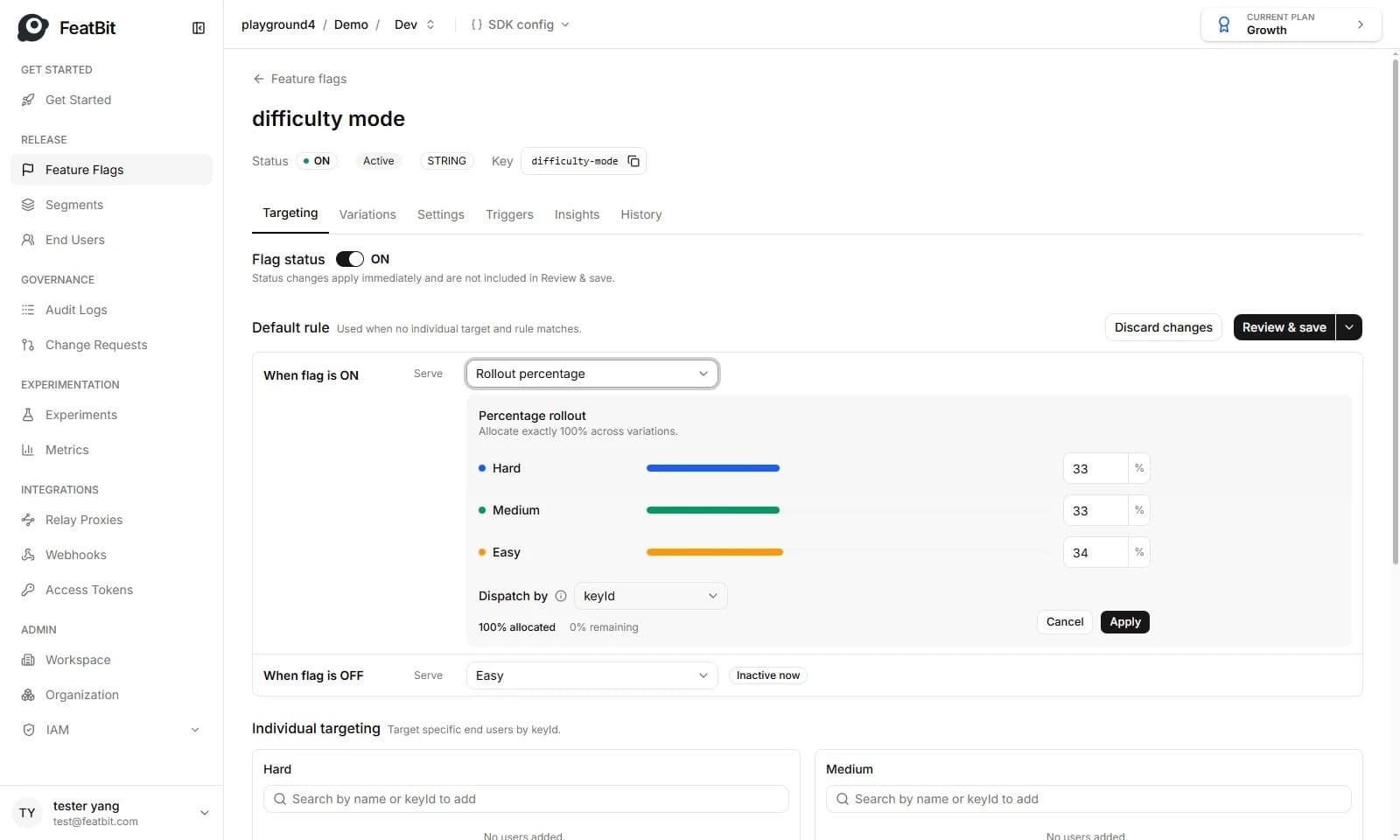Open Get Started rocket icon
Viewport: 1400px width, 840px height.
point(28,100)
